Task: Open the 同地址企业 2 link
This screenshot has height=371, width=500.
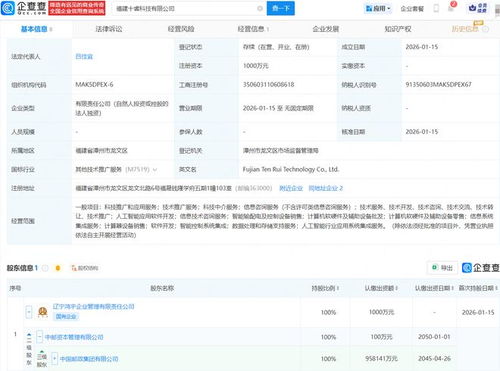Action: [x=326, y=188]
